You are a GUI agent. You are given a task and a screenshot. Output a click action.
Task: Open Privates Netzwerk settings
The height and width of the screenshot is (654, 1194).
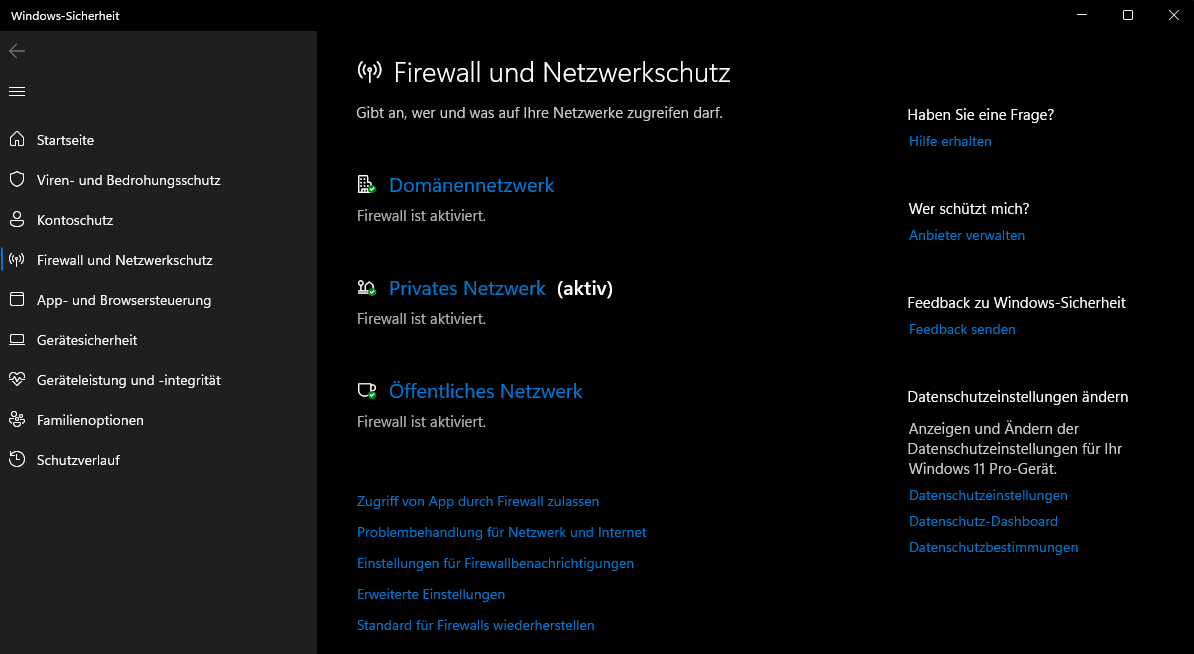tap(467, 288)
